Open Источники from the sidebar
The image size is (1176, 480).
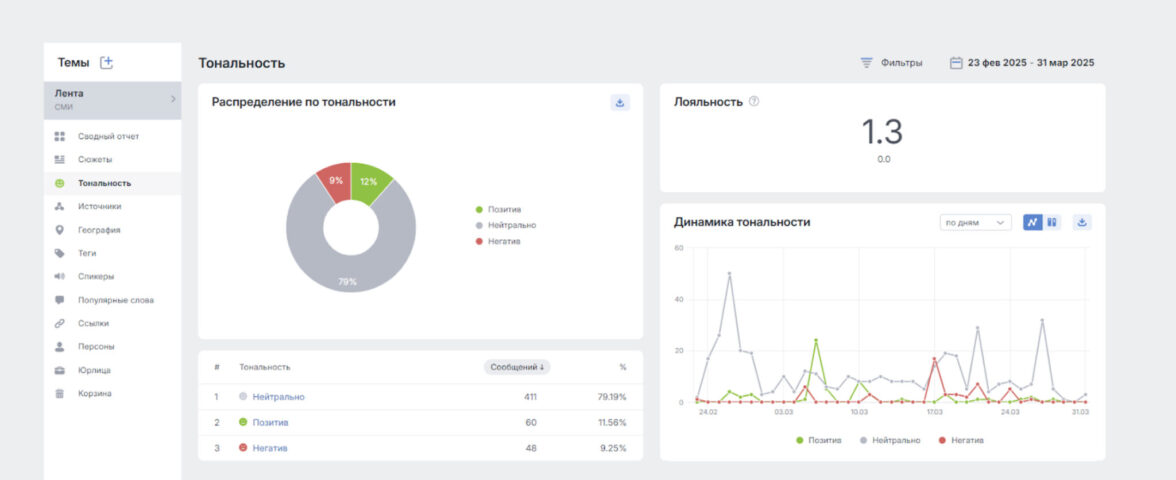tap(99, 206)
